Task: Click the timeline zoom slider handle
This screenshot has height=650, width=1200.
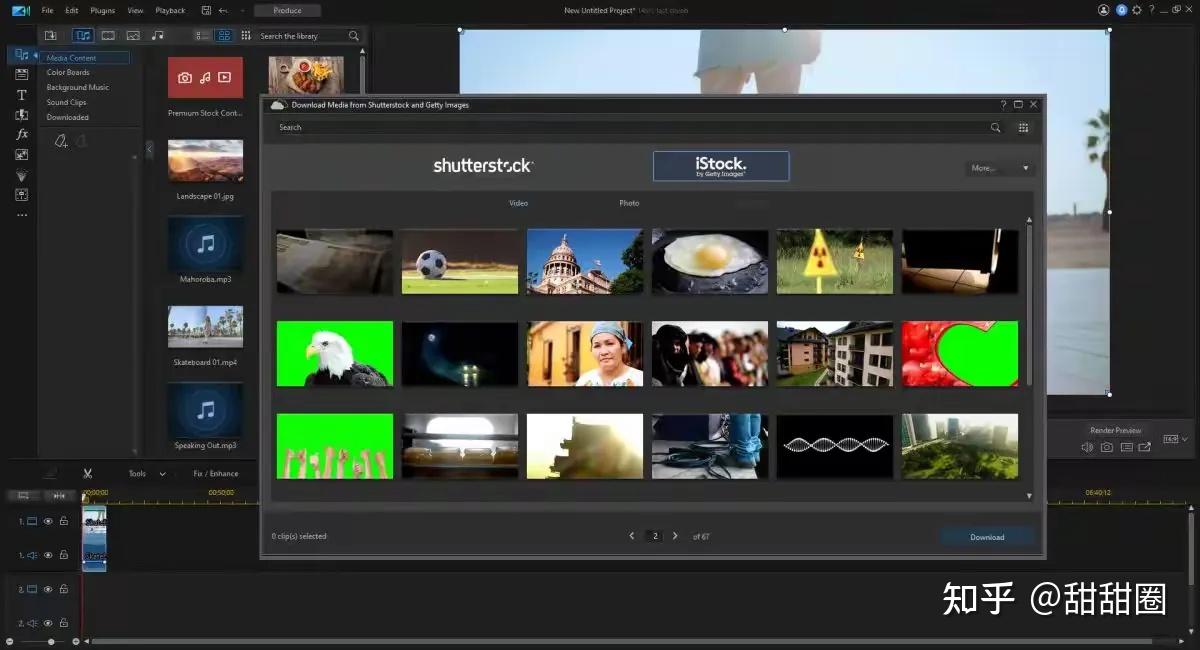Action: (50, 641)
